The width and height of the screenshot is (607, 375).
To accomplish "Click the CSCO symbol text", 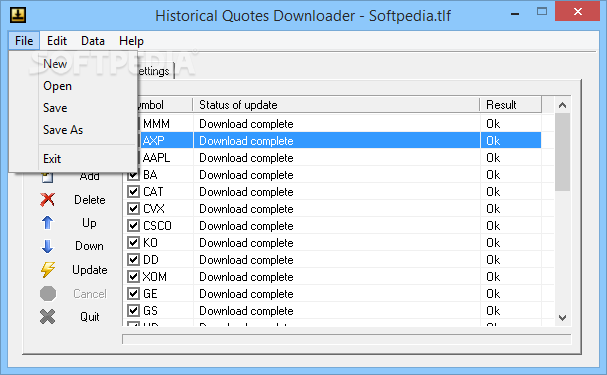I will pos(157,226).
